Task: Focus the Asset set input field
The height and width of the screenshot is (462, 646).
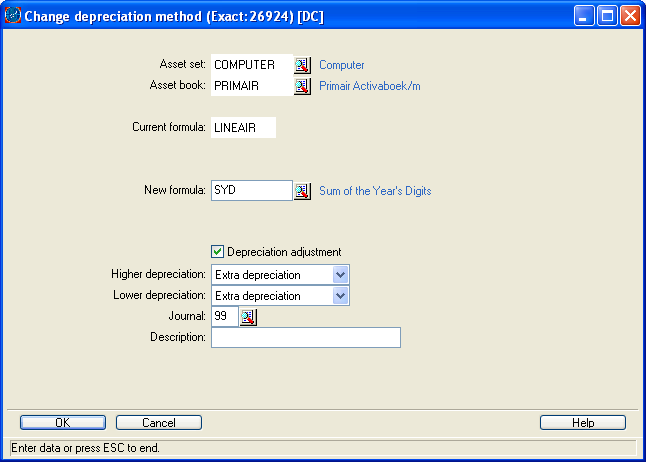Action: click(251, 65)
